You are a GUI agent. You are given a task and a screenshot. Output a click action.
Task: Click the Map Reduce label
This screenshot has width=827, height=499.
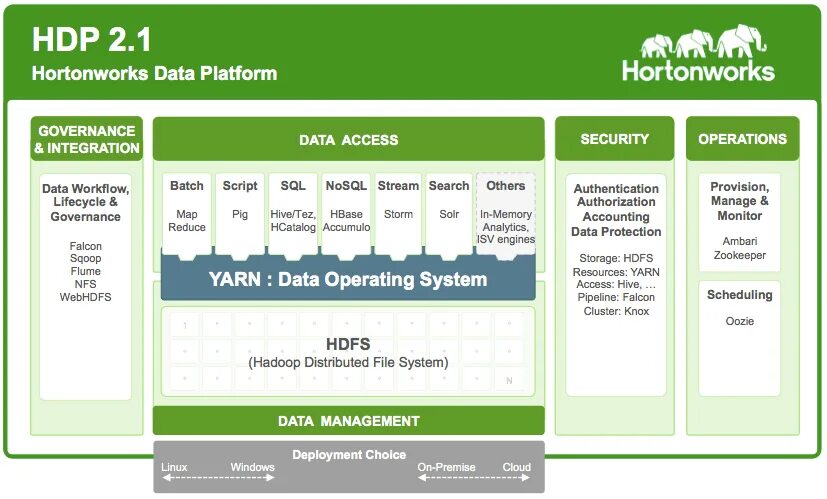(x=187, y=220)
